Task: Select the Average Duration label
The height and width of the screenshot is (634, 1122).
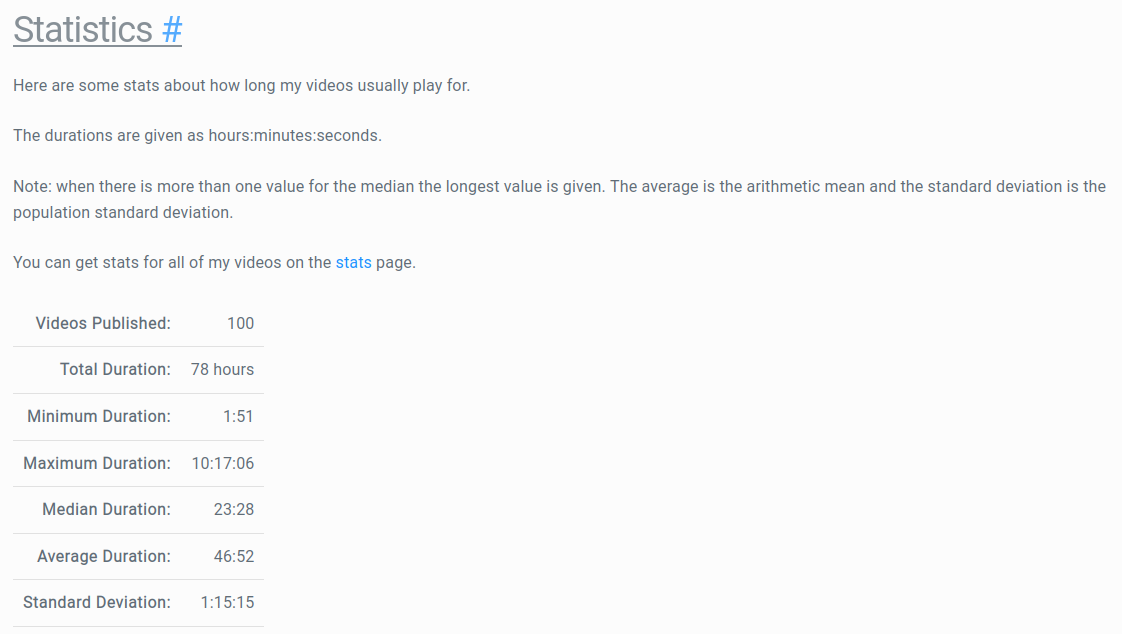Action: pyautogui.click(x=104, y=557)
